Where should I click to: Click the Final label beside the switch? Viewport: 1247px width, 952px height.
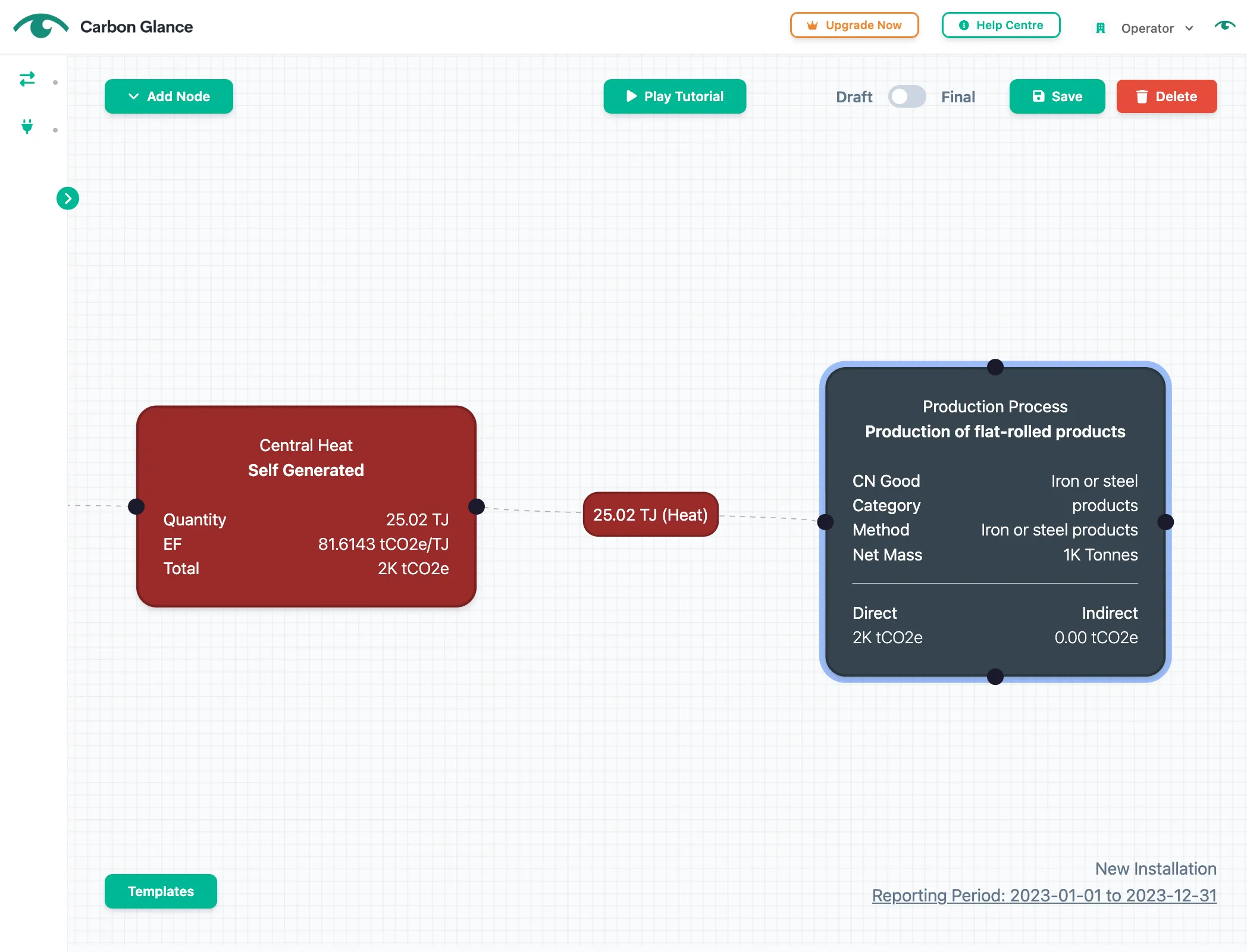coord(958,97)
